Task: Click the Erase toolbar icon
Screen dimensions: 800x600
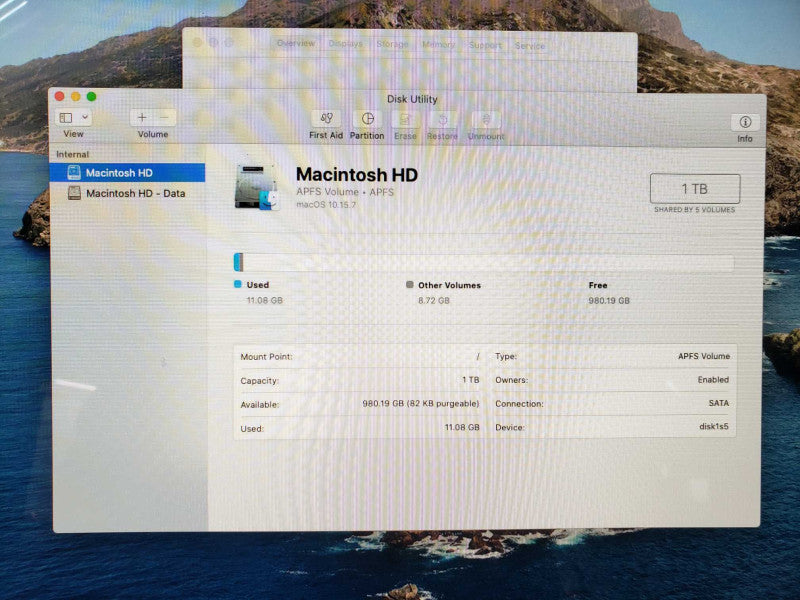Action: tap(405, 119)
